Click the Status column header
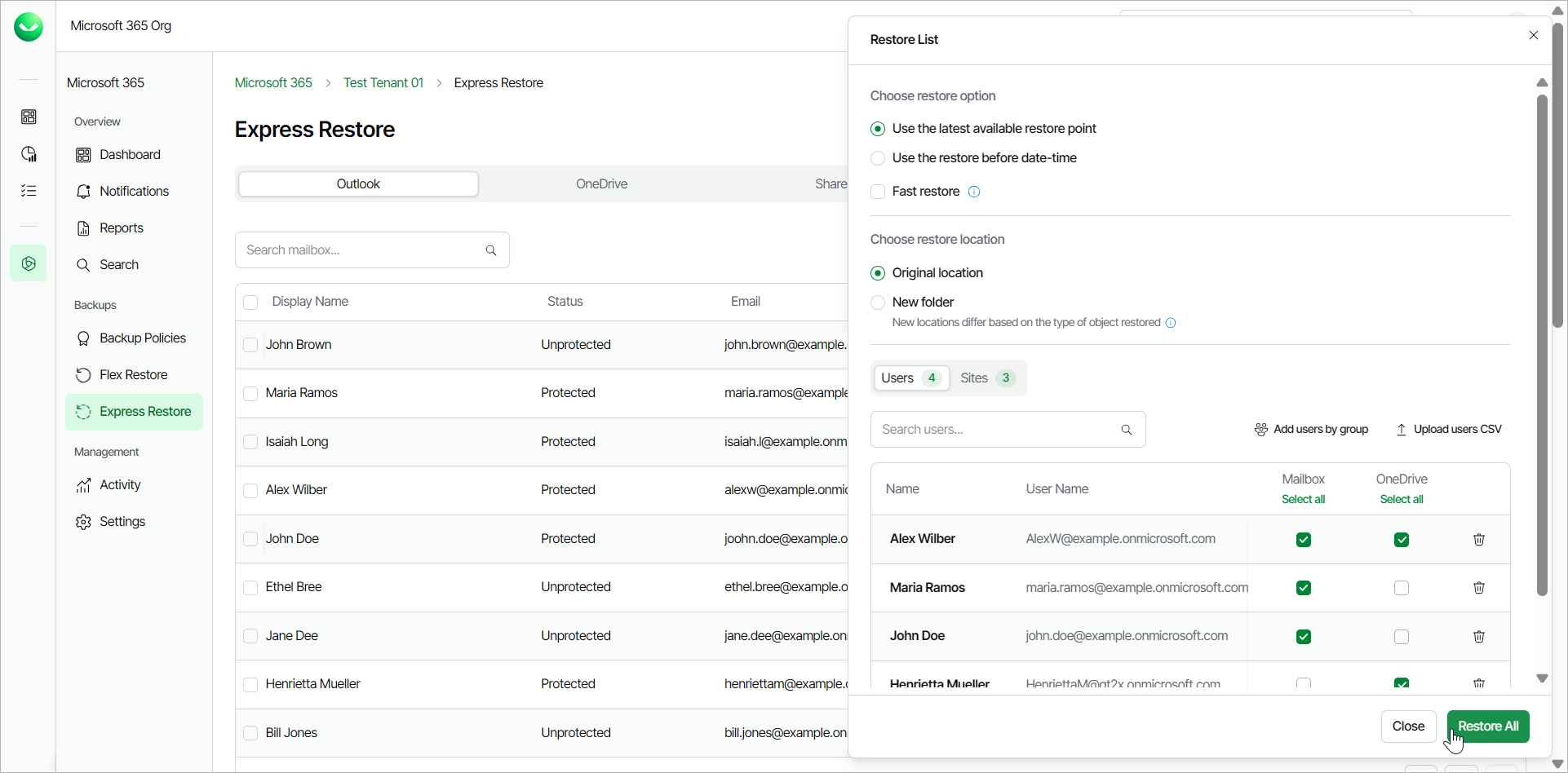 click(565, 302)
